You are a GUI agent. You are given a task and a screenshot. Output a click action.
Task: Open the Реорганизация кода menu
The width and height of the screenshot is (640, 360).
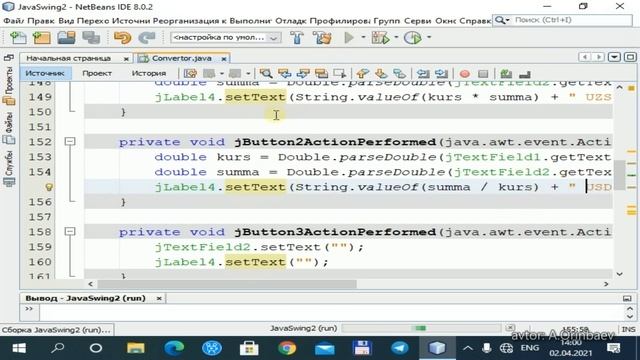[189, 20]
